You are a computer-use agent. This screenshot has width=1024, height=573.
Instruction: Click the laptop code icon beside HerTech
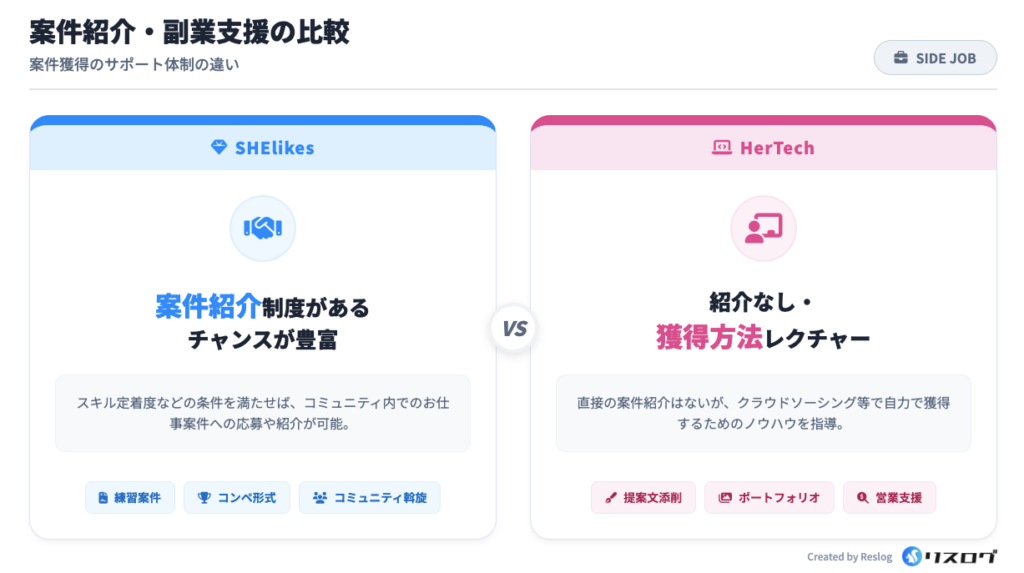tap(721, 148)
